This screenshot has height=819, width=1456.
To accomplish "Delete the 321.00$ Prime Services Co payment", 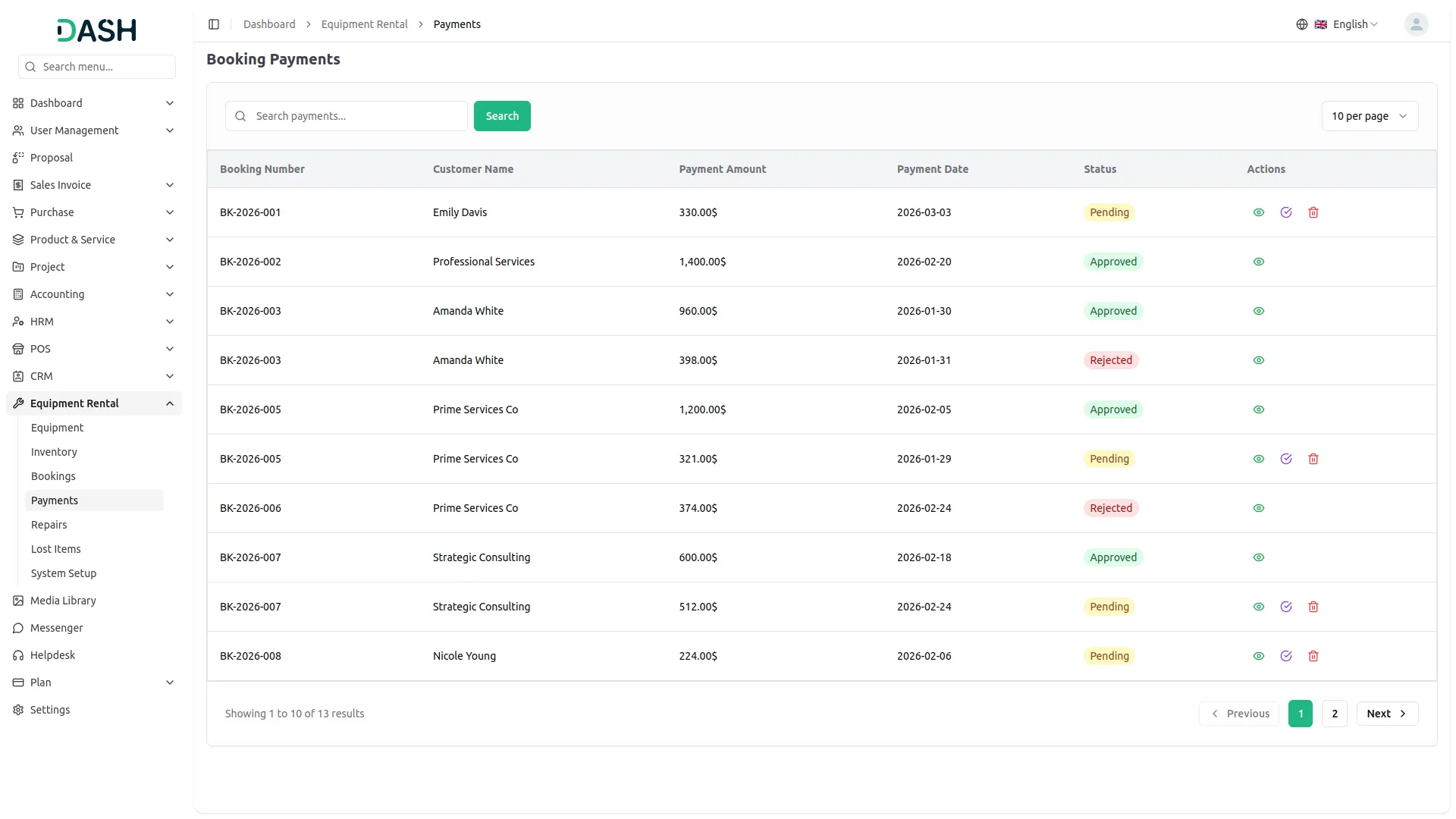I will pos(1313,459).
